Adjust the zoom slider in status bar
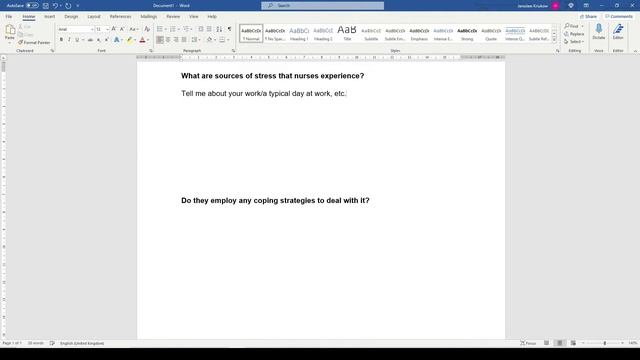This screenshot has height=360, width=640. (x=604, y=343)
